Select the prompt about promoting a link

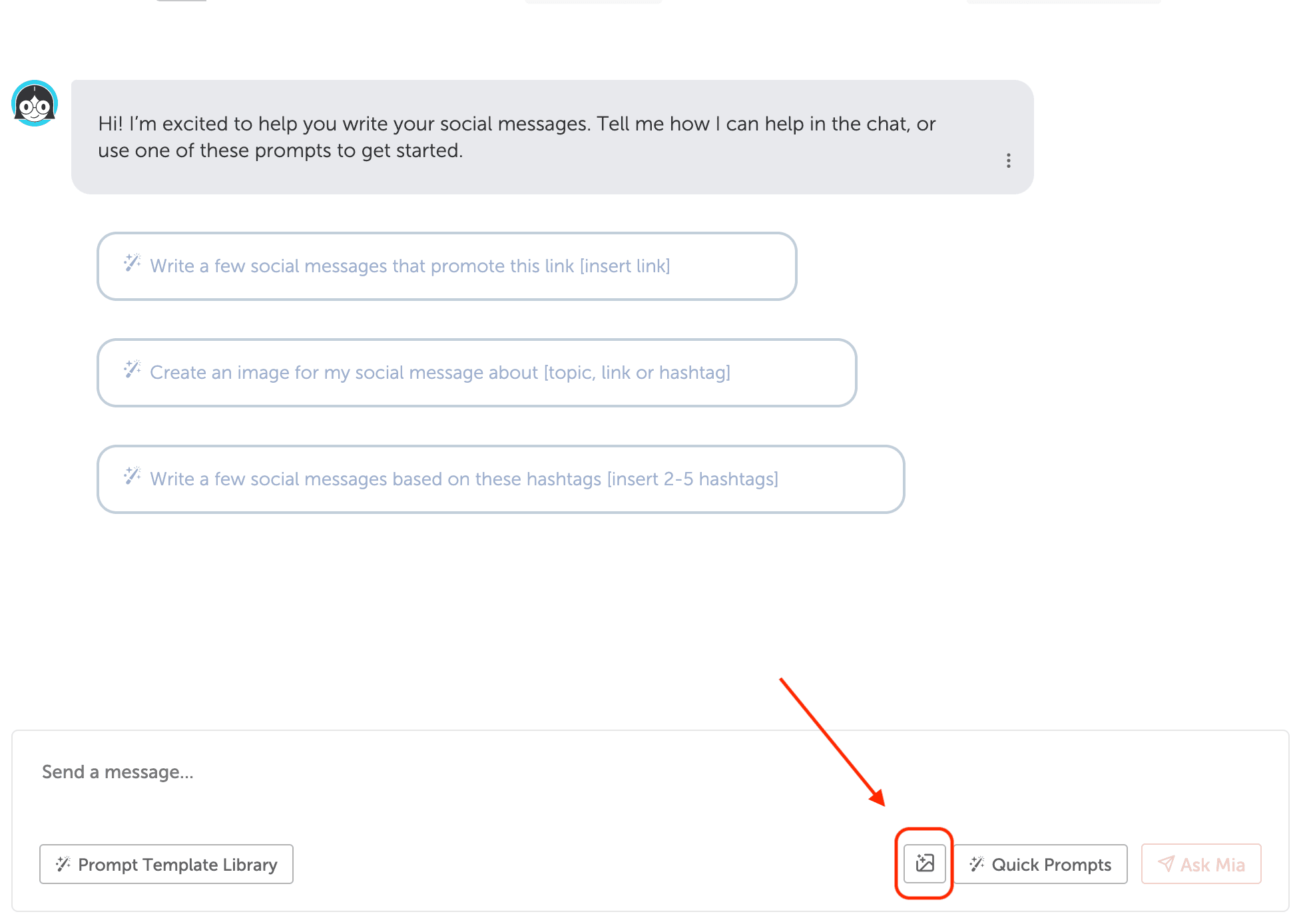tap(447, 266)
